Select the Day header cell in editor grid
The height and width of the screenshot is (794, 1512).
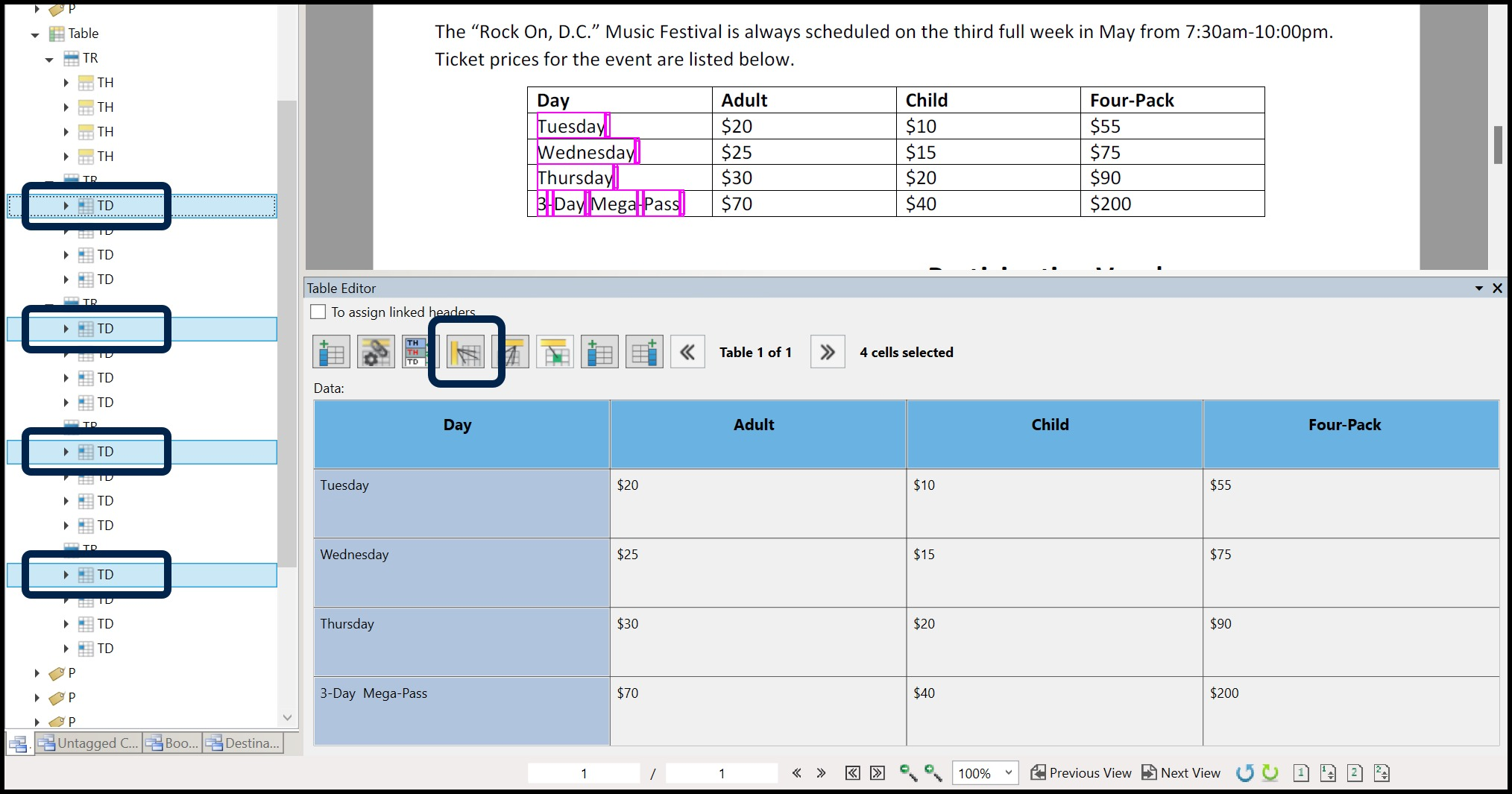tap(462, 434)
